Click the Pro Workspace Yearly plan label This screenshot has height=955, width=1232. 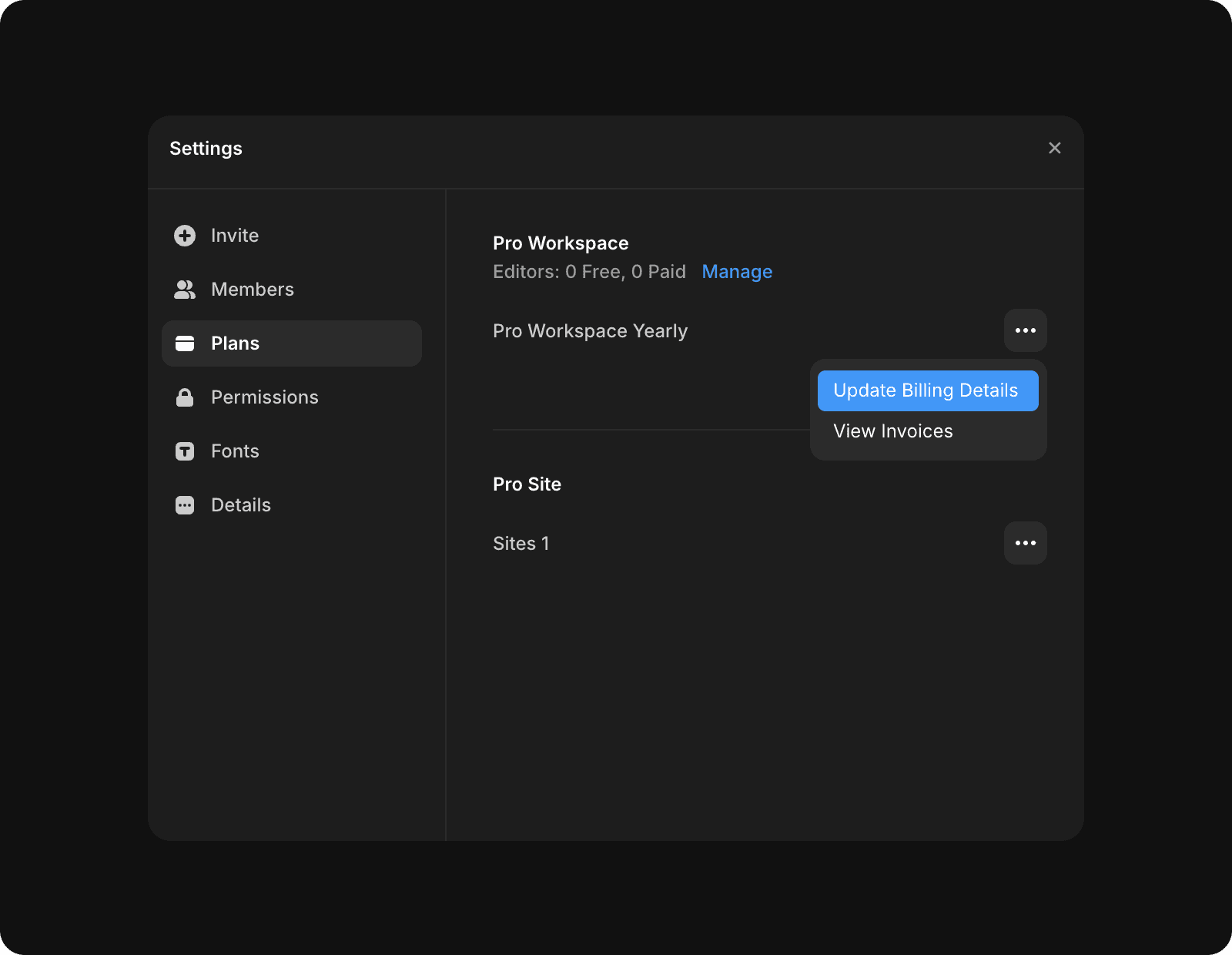[590, 330]
